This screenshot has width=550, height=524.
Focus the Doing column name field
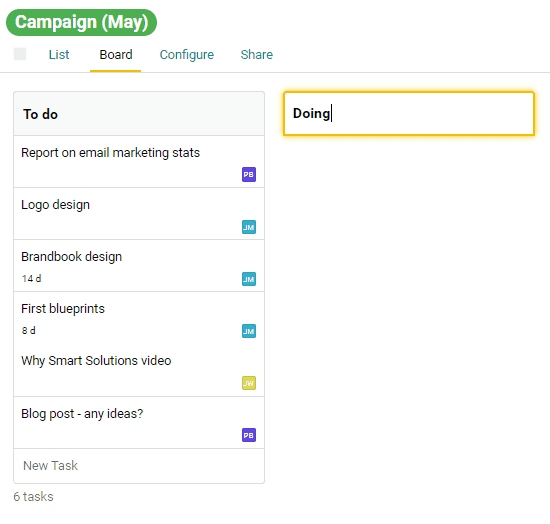[x=409, y=114]
